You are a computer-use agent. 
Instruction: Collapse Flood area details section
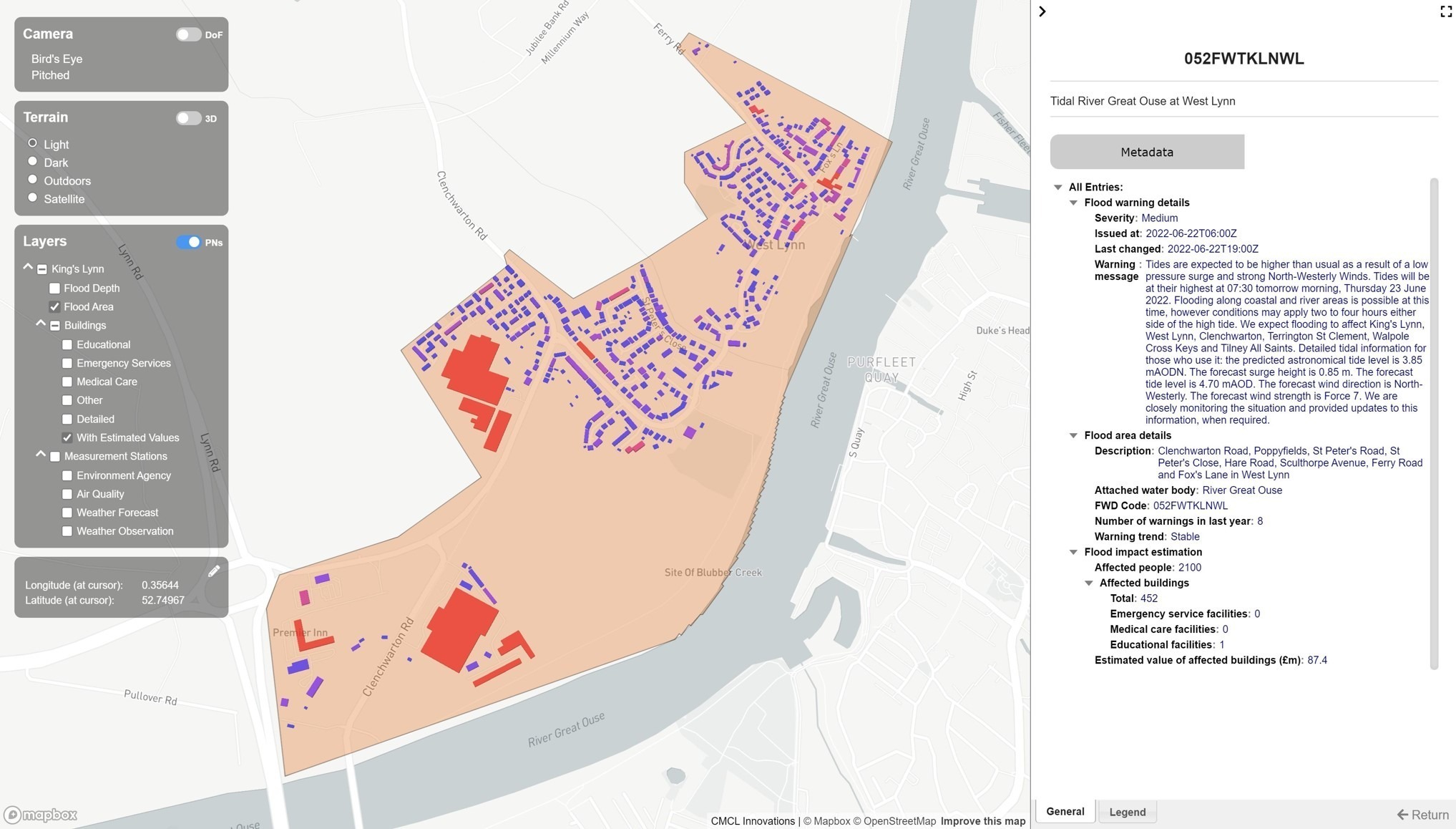coord(1074,436)
